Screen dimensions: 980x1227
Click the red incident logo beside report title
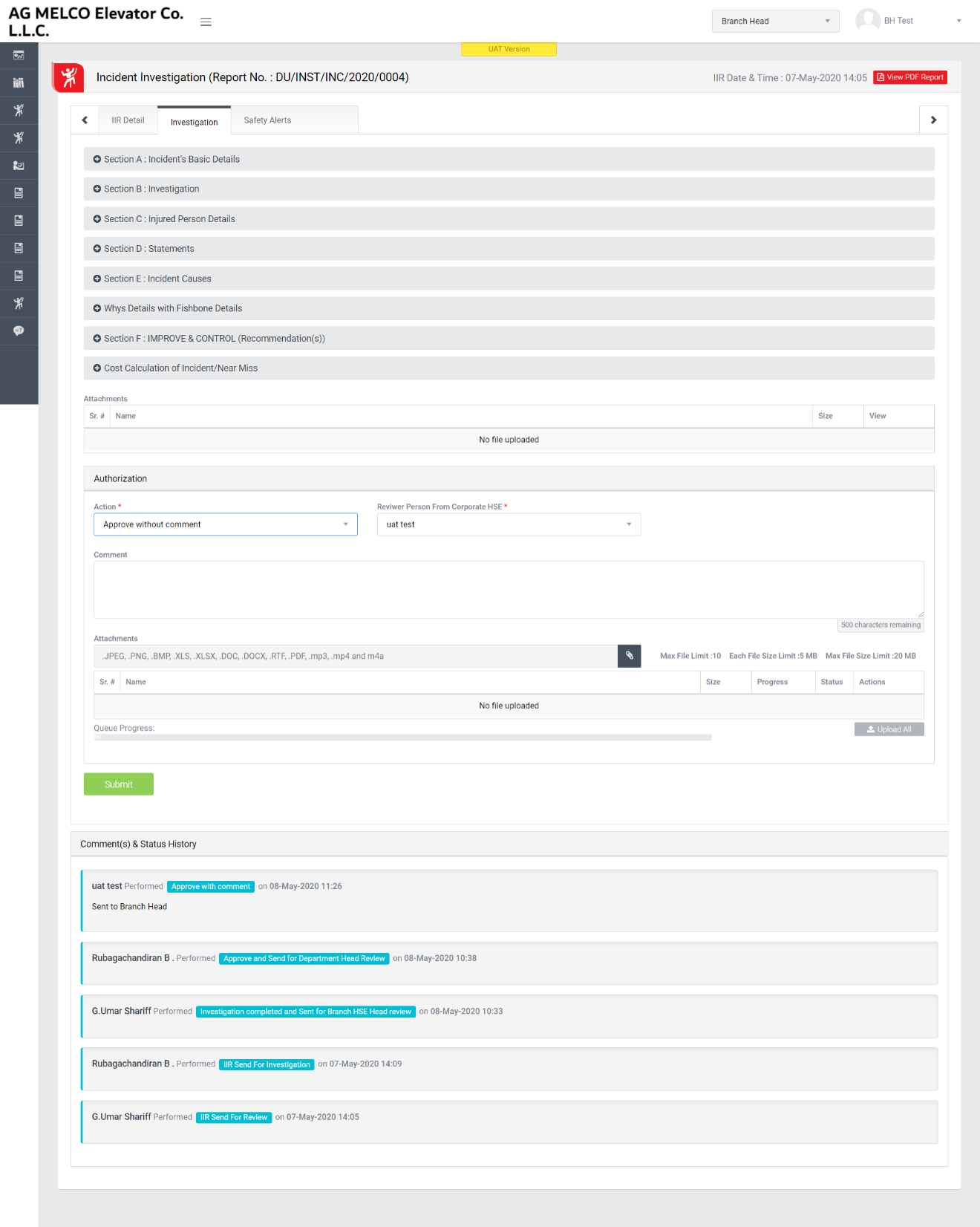click(68, 77)
